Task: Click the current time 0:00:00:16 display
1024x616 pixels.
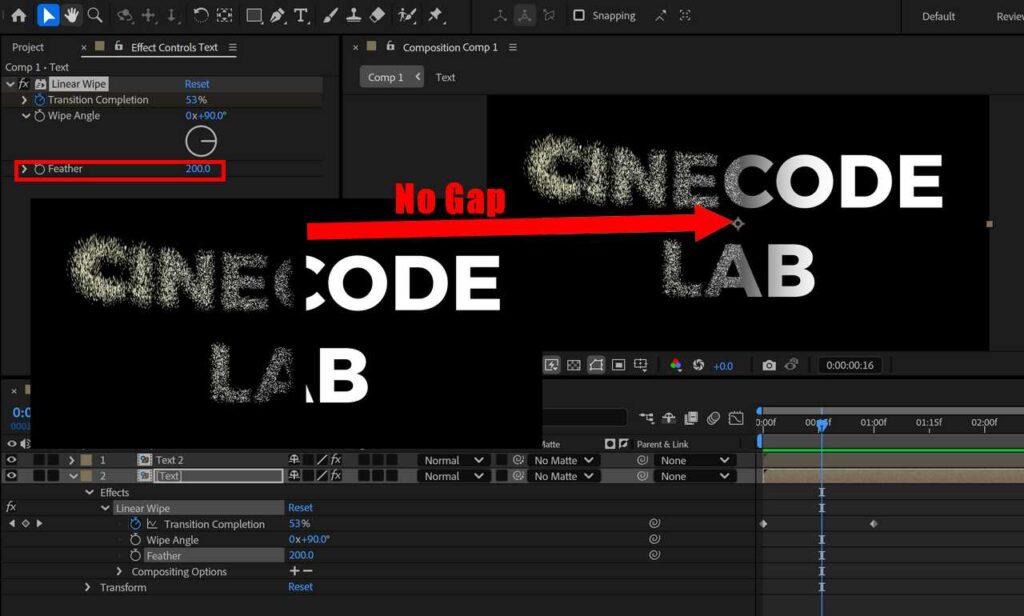Action: coord(850,365)
